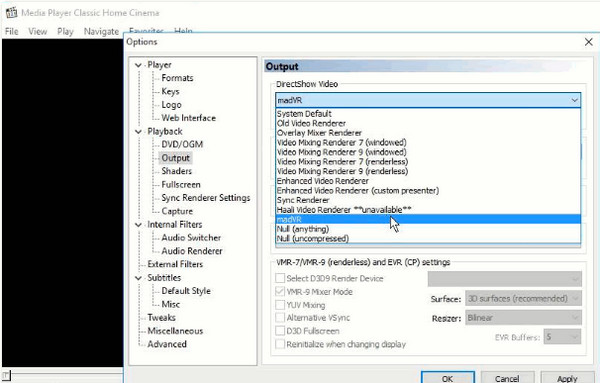This screenshot has width=600, height=383.
Task: Confirm settings with the OK button
Action: (447, 378)
